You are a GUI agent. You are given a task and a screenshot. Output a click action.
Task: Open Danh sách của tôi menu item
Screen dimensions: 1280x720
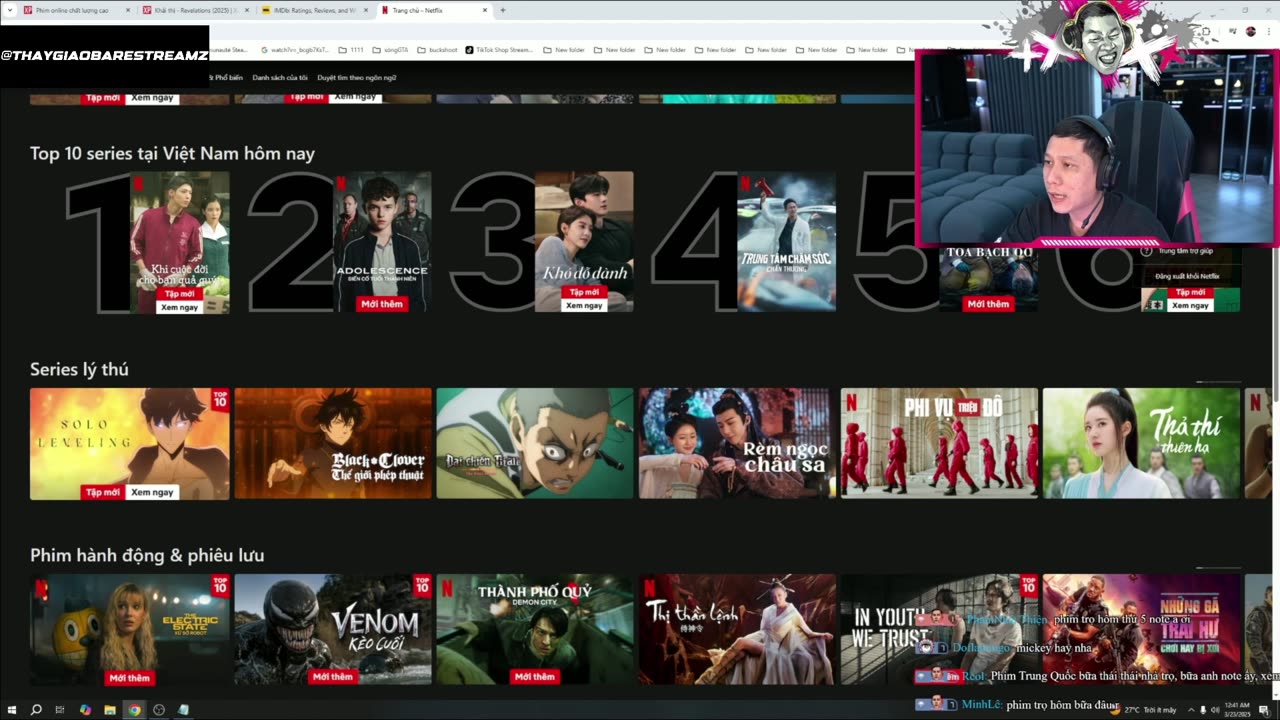pos(280,77)
